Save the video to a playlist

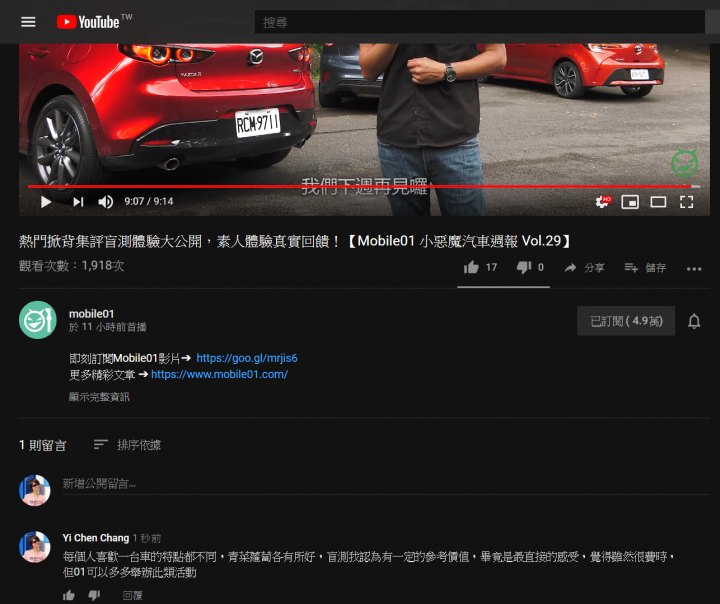[645, 268]
